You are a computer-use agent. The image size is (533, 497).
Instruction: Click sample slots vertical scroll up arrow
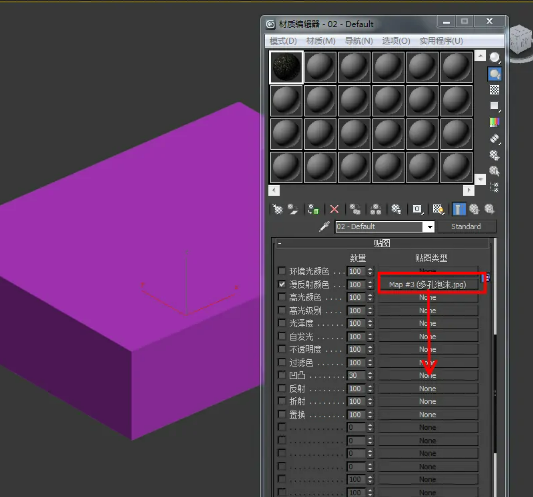[480, 55]
